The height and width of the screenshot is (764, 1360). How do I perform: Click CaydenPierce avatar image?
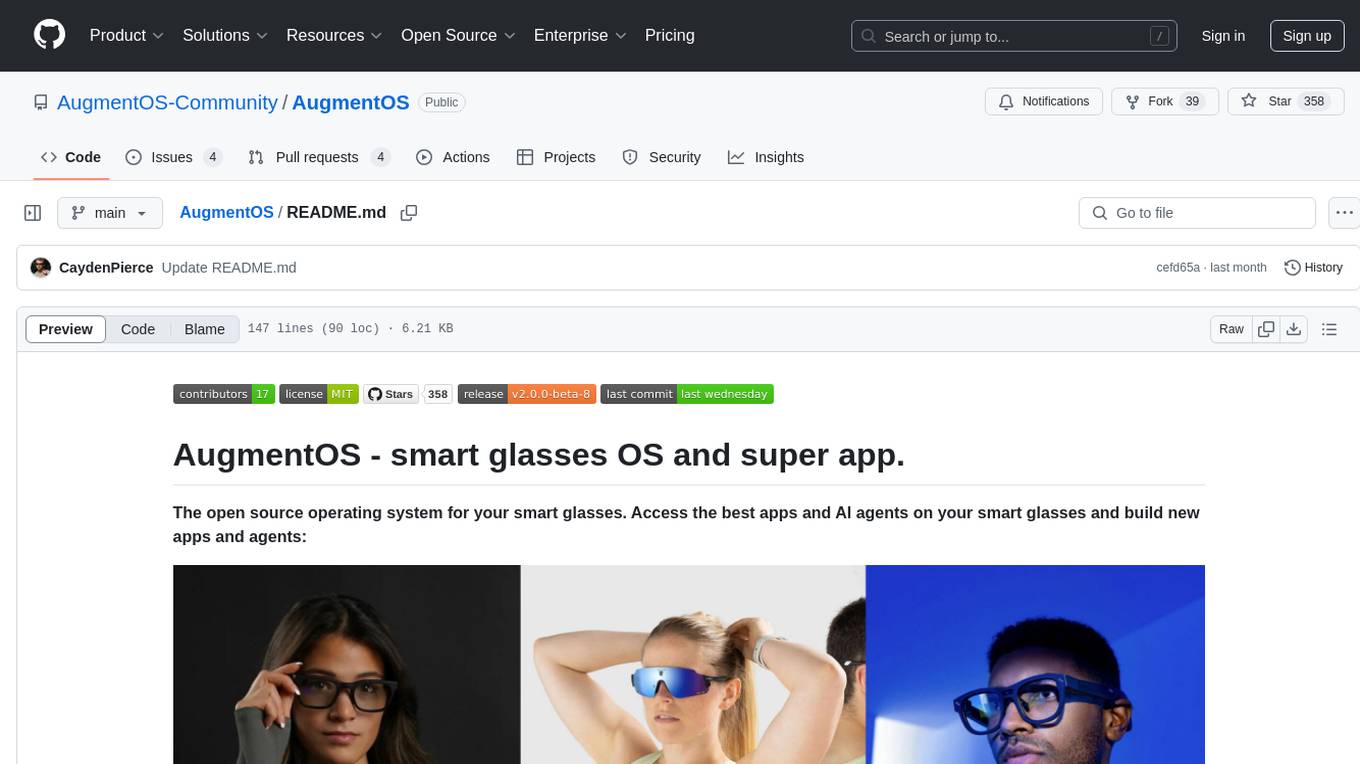tap(41, 268)
